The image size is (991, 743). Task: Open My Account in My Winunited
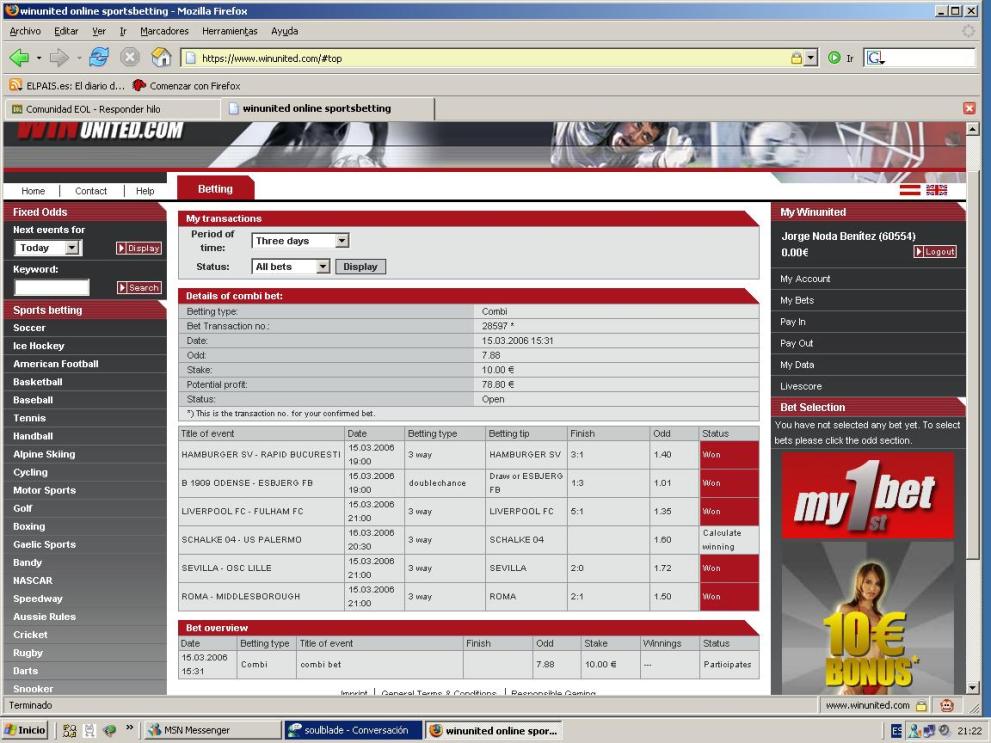click(x=805, y=279)
